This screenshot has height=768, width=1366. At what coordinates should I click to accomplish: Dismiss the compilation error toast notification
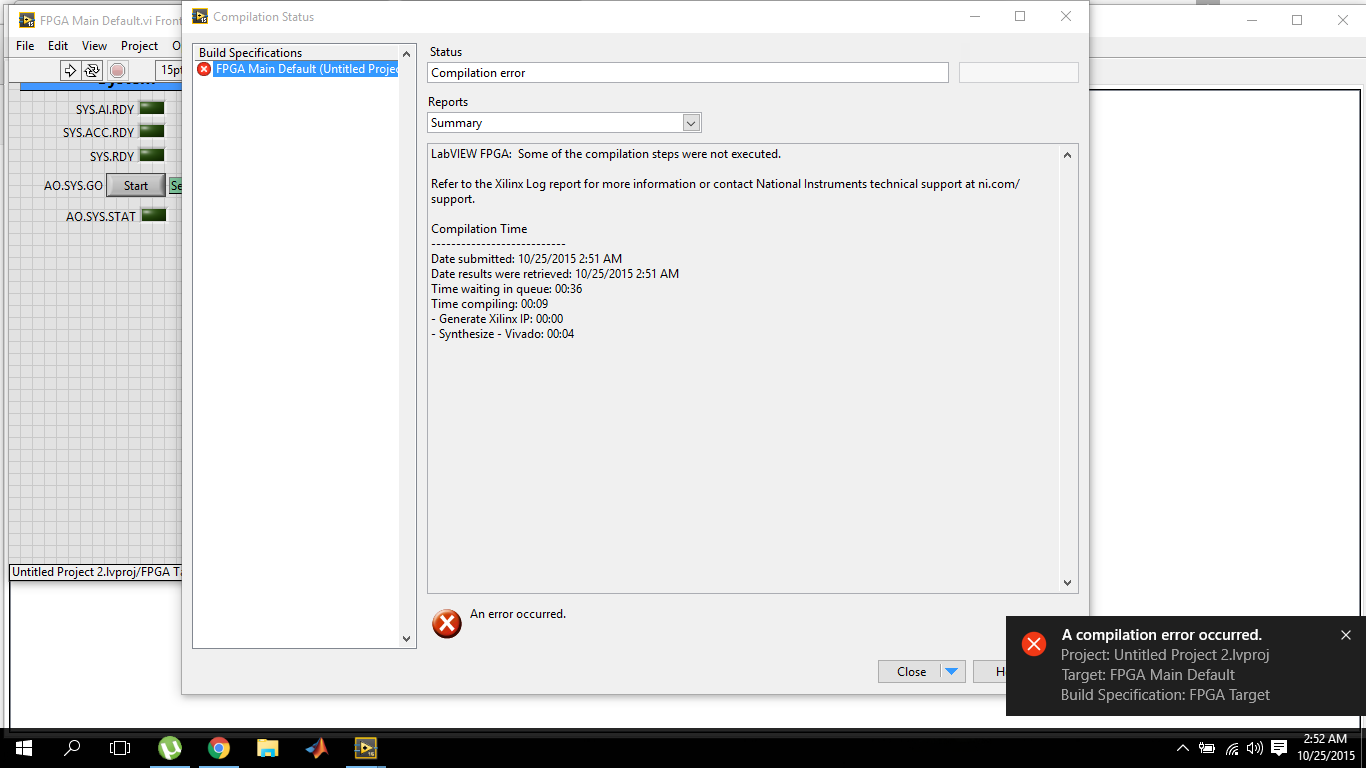point(1346,635)
